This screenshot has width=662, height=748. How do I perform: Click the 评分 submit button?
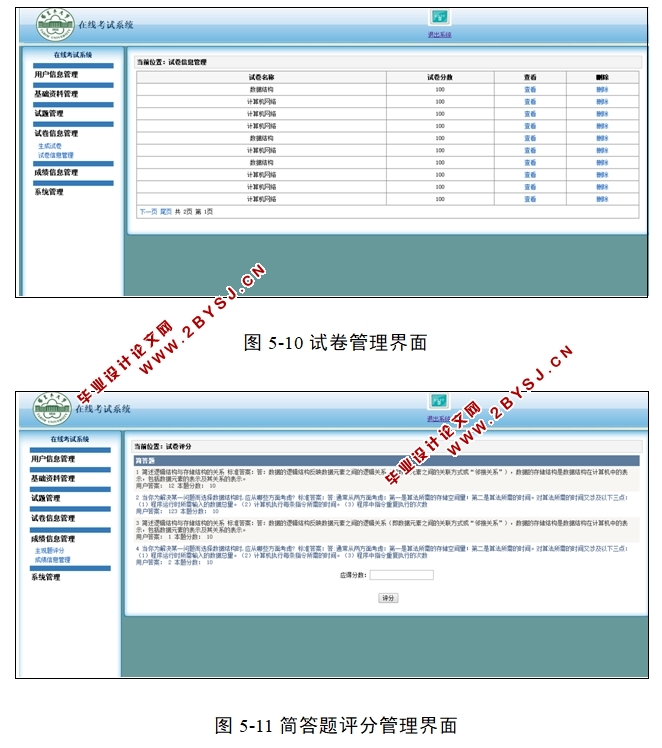[388, 598]
